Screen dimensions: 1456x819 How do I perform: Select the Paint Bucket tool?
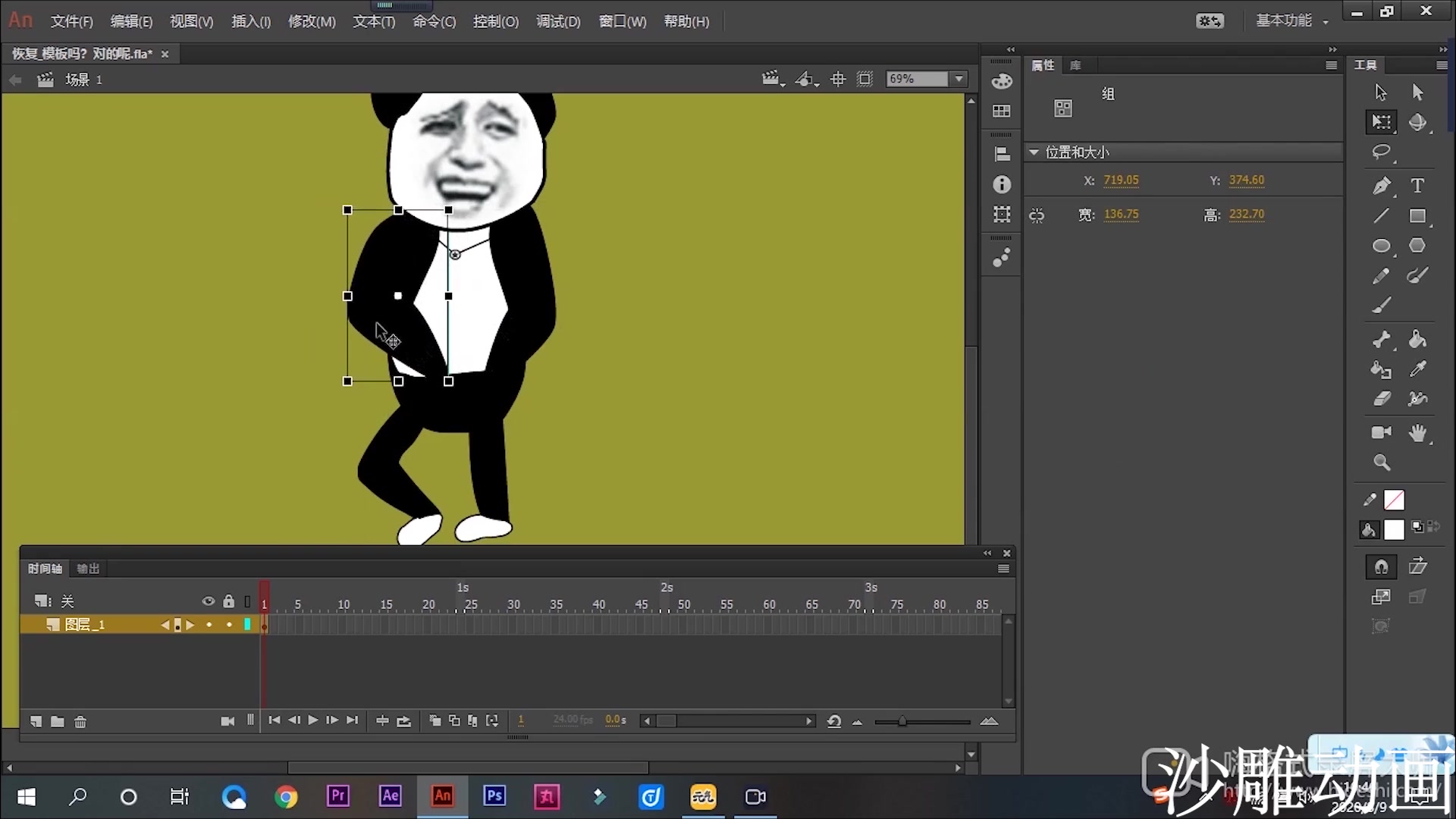(x=1417, y=340)
